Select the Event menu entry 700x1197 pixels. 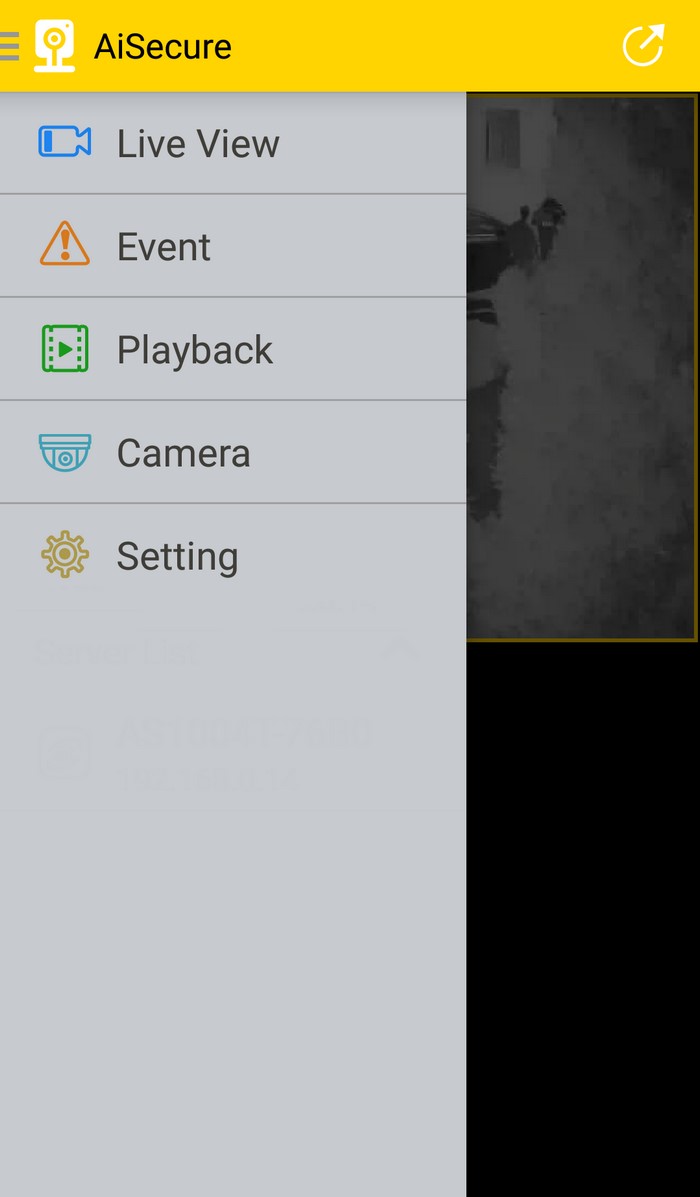[x=233, y=246]
